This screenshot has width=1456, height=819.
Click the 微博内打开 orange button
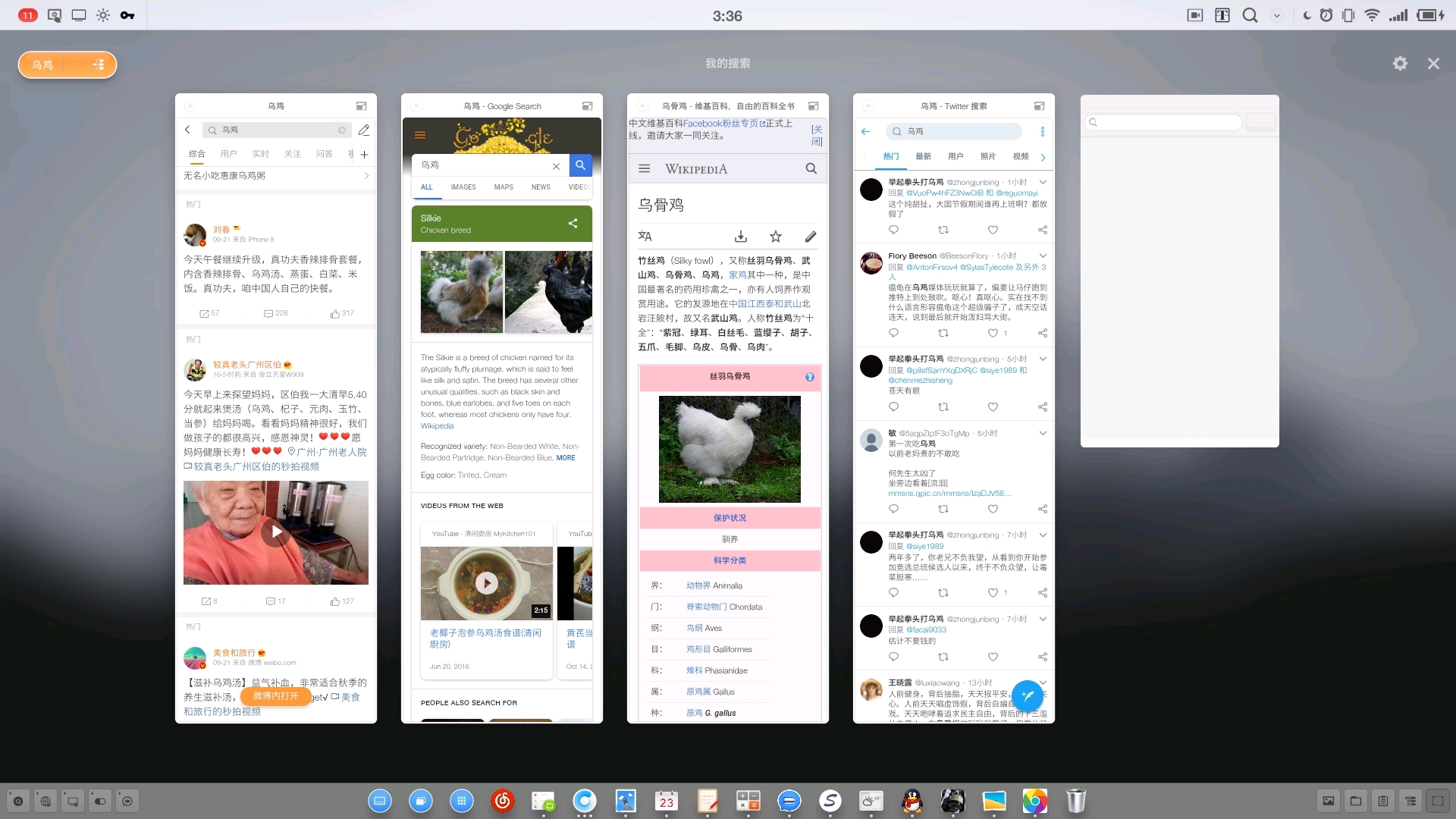(275, 696)
